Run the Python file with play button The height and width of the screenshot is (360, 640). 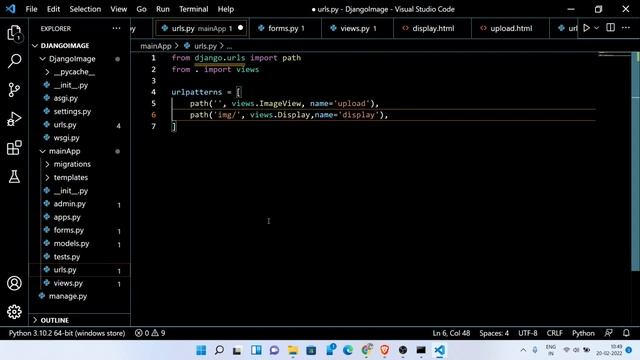586,28
